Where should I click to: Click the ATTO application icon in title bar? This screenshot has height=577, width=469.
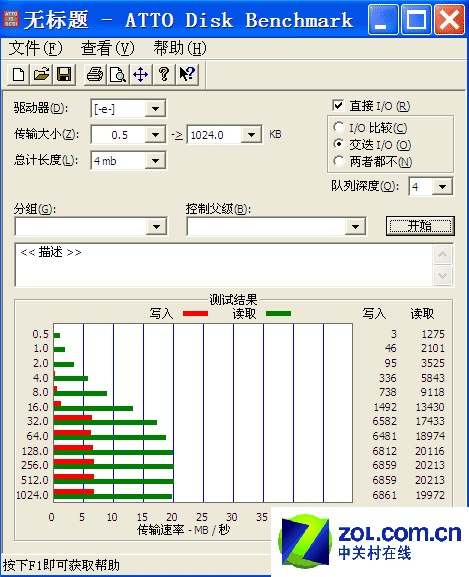click(11, 19)
